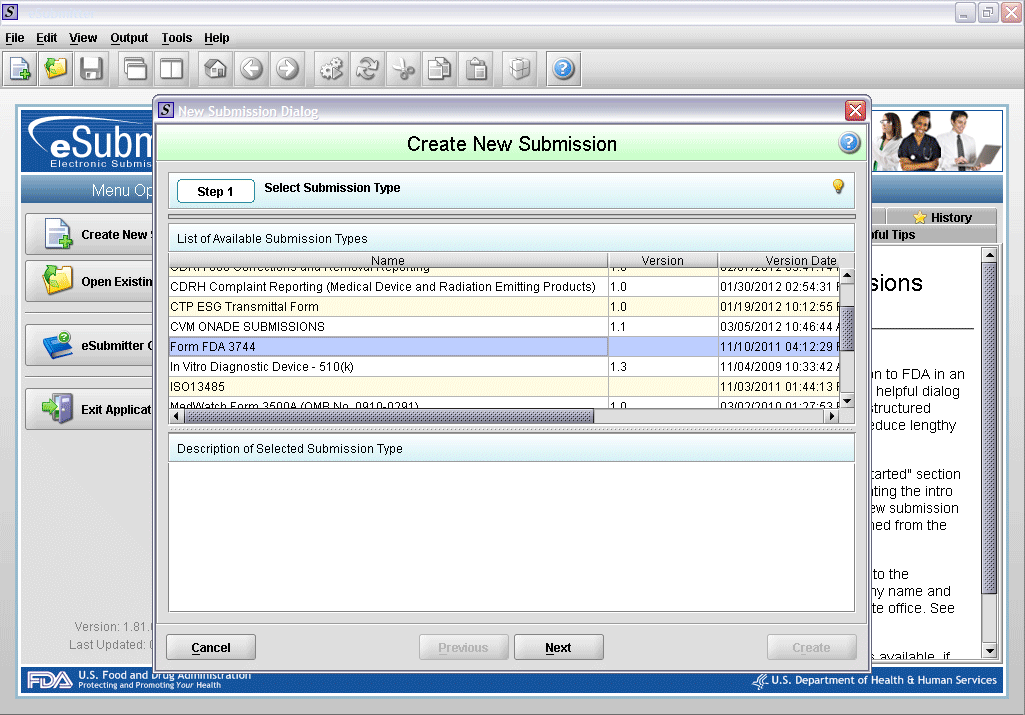
Task: Close the New Submission Dialog
Action: tap(854, 110)
